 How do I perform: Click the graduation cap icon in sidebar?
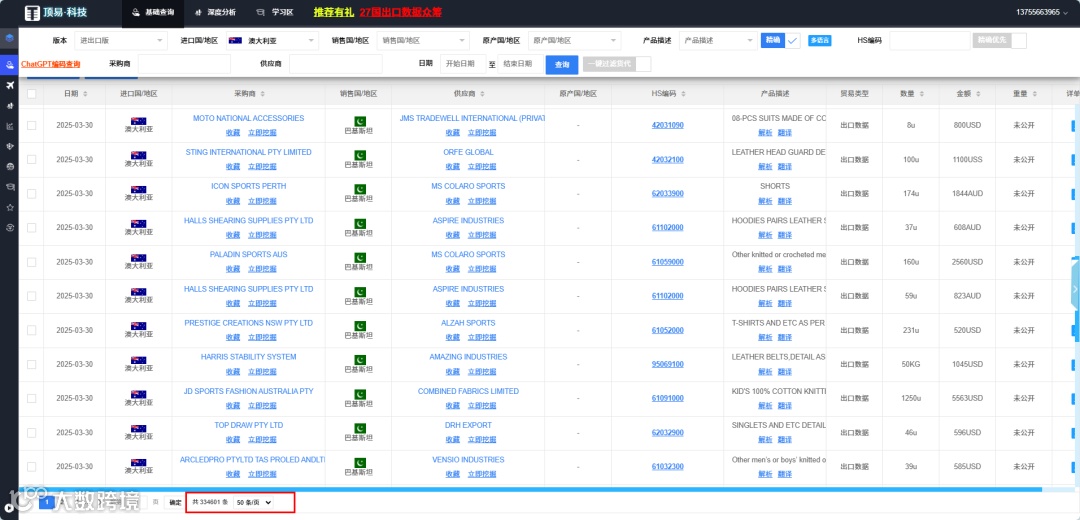click(x=9, y=187)
